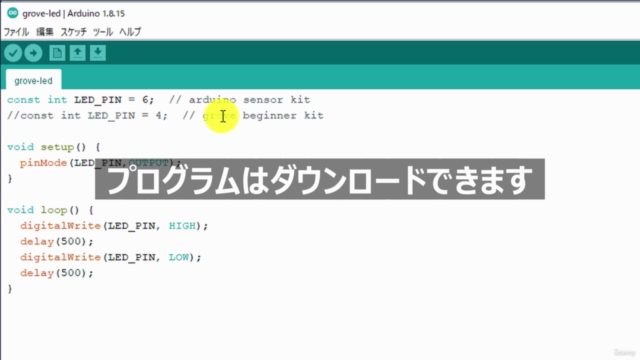Click the comment 'arduino sensor kit'

point(249,100)
